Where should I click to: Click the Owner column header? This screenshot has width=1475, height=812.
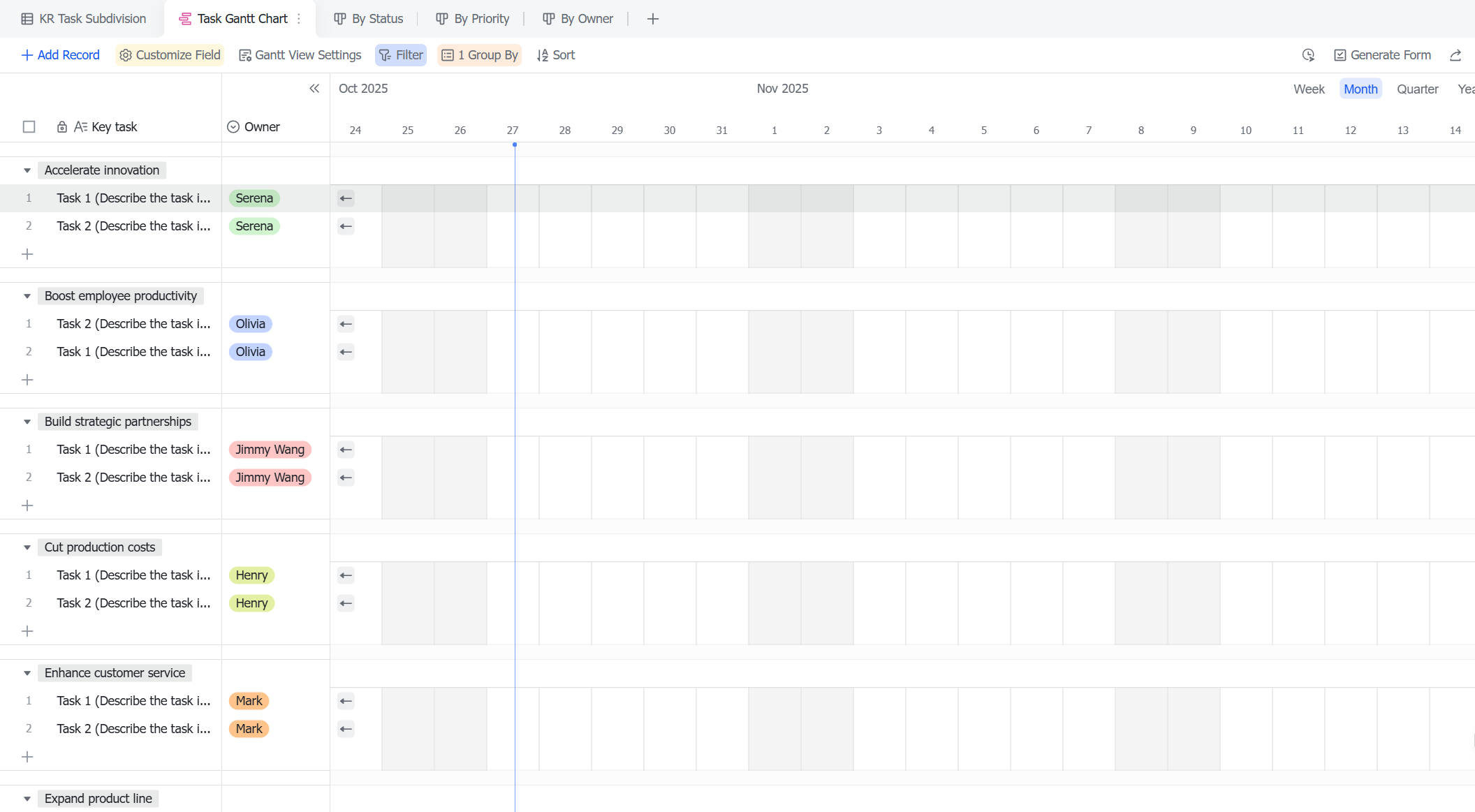[262, 127]
